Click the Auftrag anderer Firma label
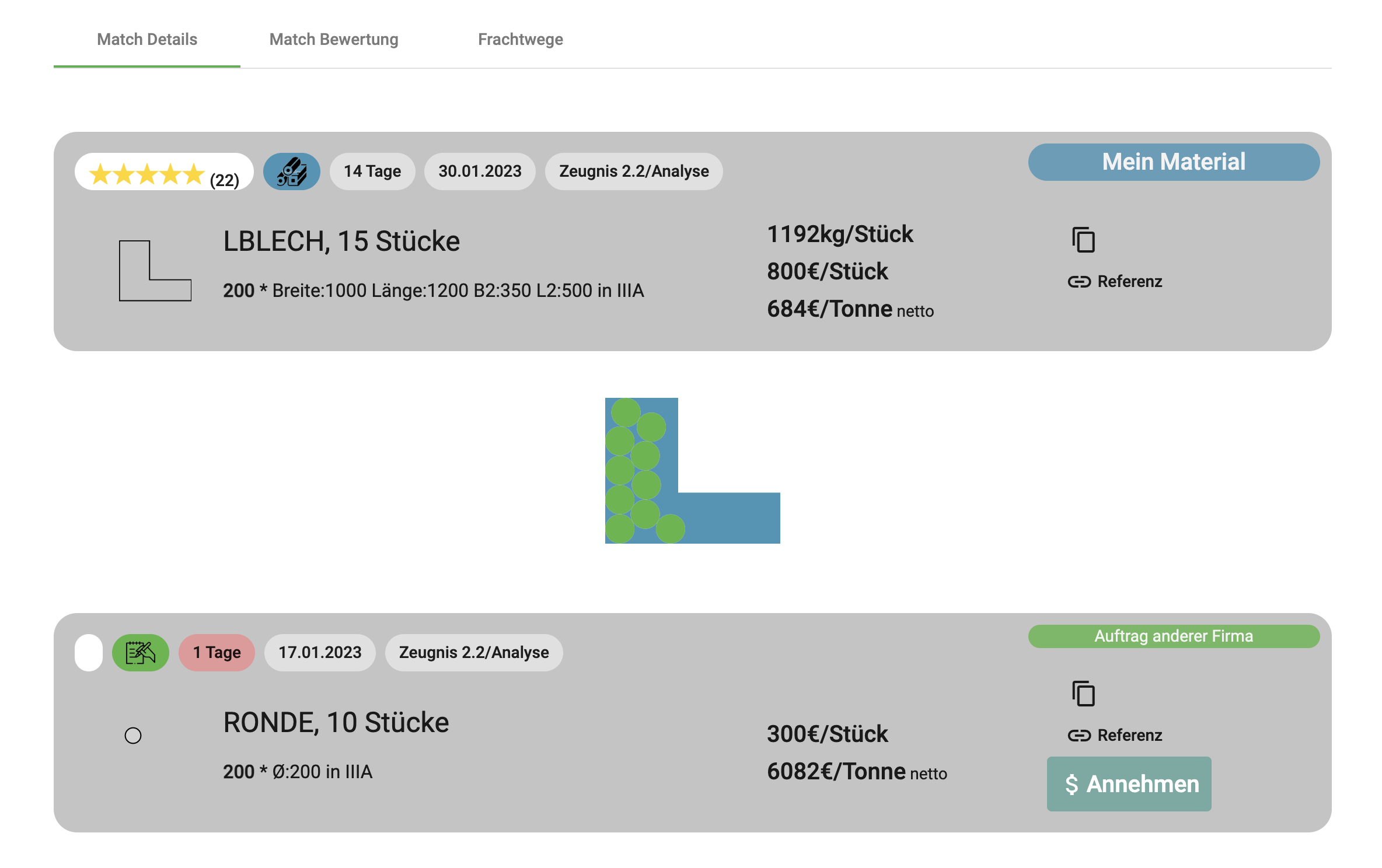The width and height of the screenshot is (1382, 868). [x=1173, y=636]
